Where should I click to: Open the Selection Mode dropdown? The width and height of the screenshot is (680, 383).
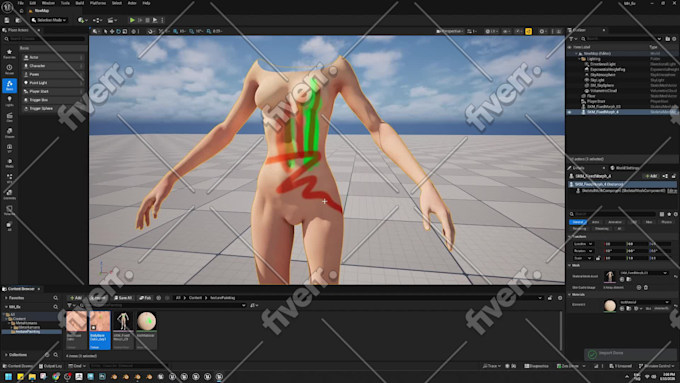[x=49, y=20]
